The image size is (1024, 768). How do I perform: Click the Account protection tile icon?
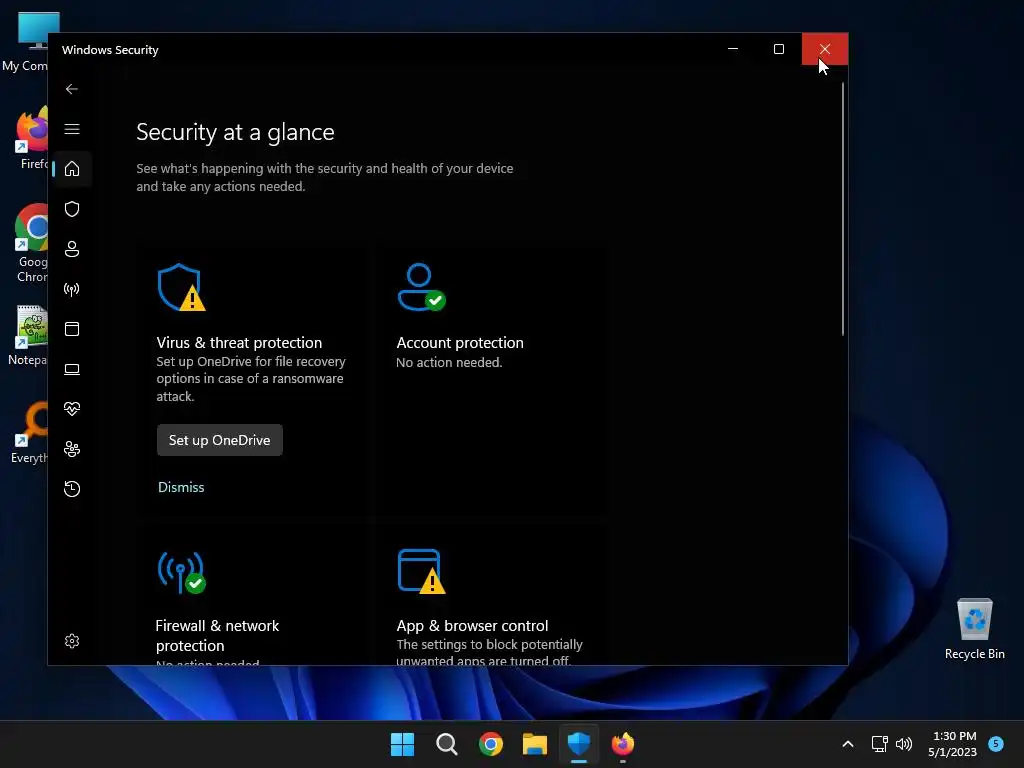point(421,287)
